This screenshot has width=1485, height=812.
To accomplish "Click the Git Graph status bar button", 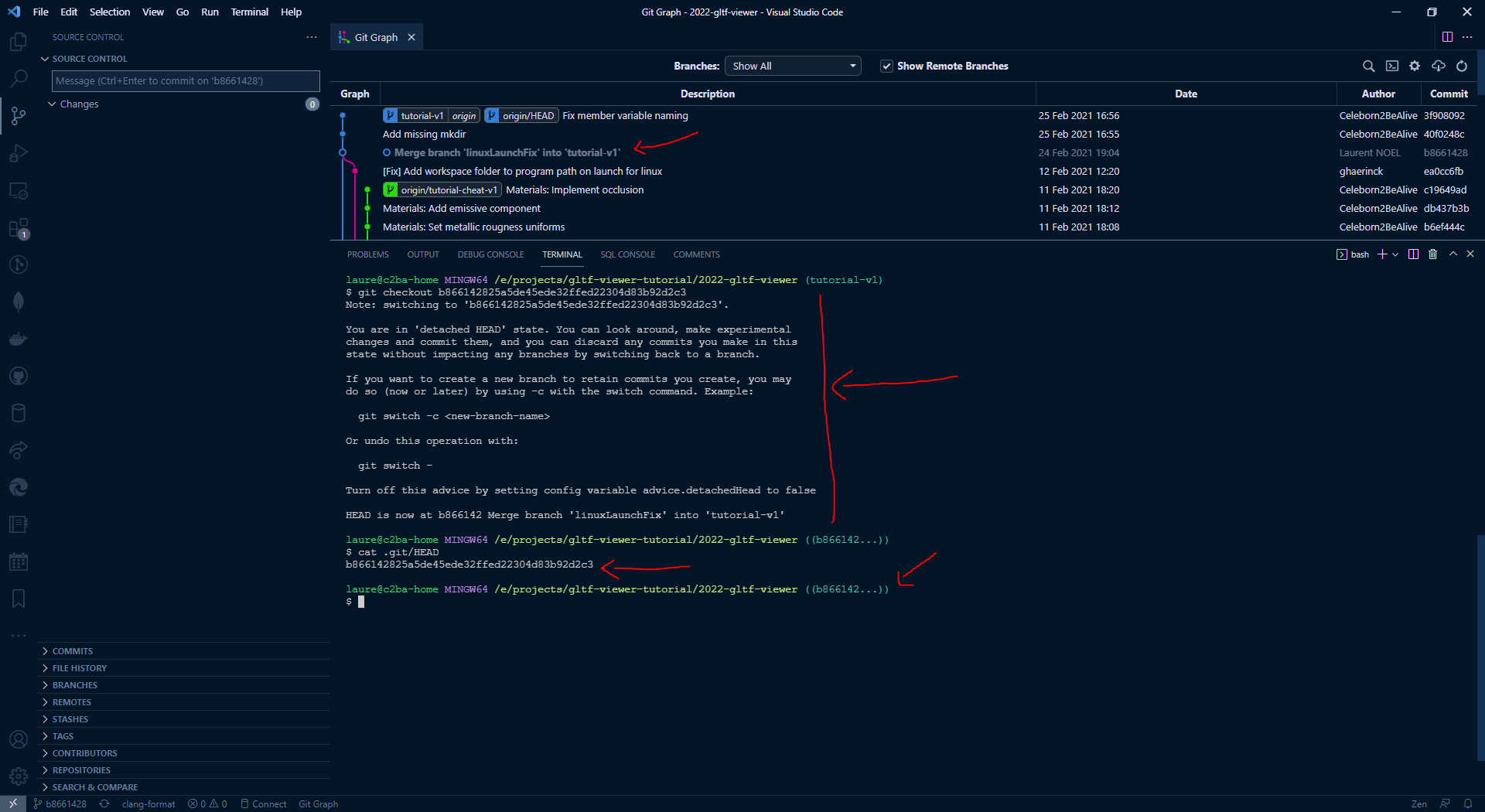I will [x=318, y=804].
